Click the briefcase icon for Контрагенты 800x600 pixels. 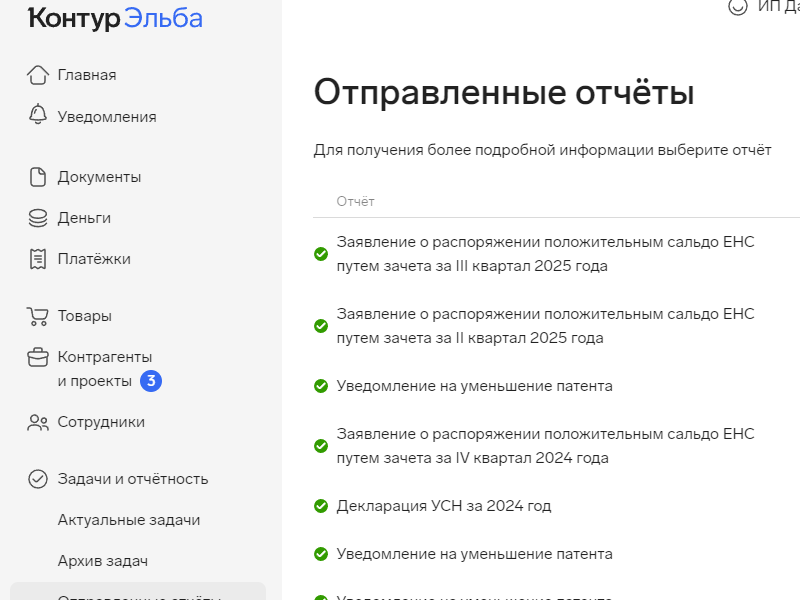(38, 358)
